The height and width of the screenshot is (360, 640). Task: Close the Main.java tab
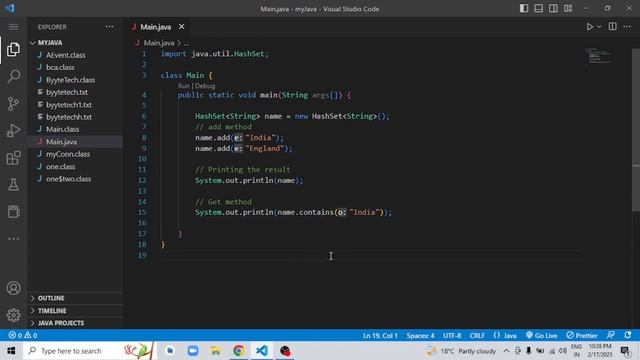(181, 27)
